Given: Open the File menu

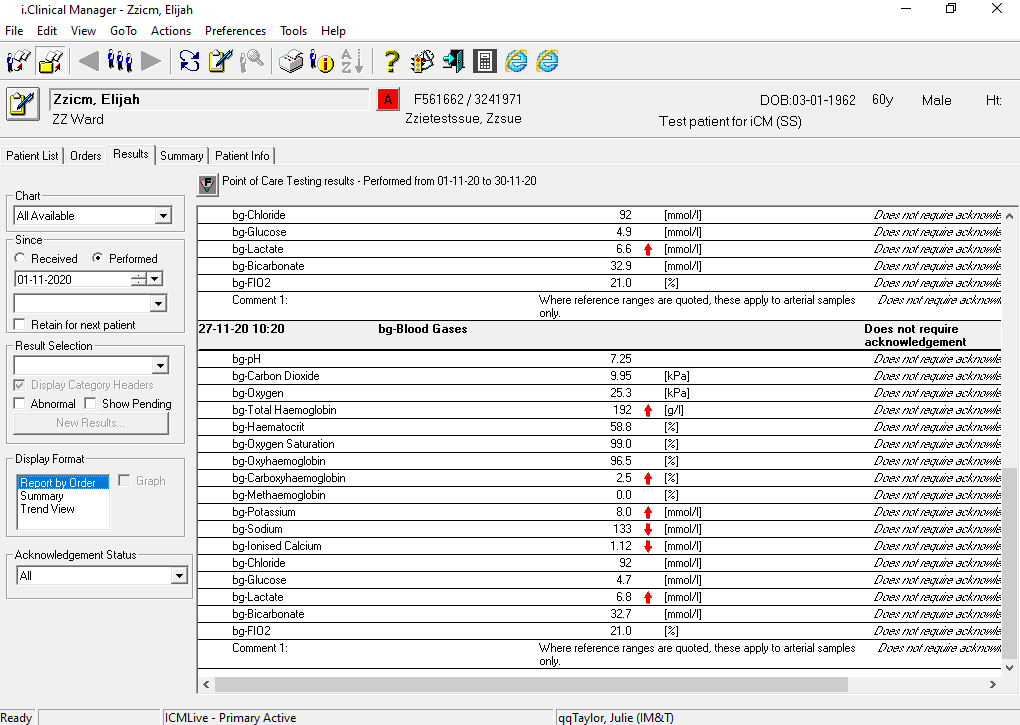Looking at the screenshot, I should (14, 31).
